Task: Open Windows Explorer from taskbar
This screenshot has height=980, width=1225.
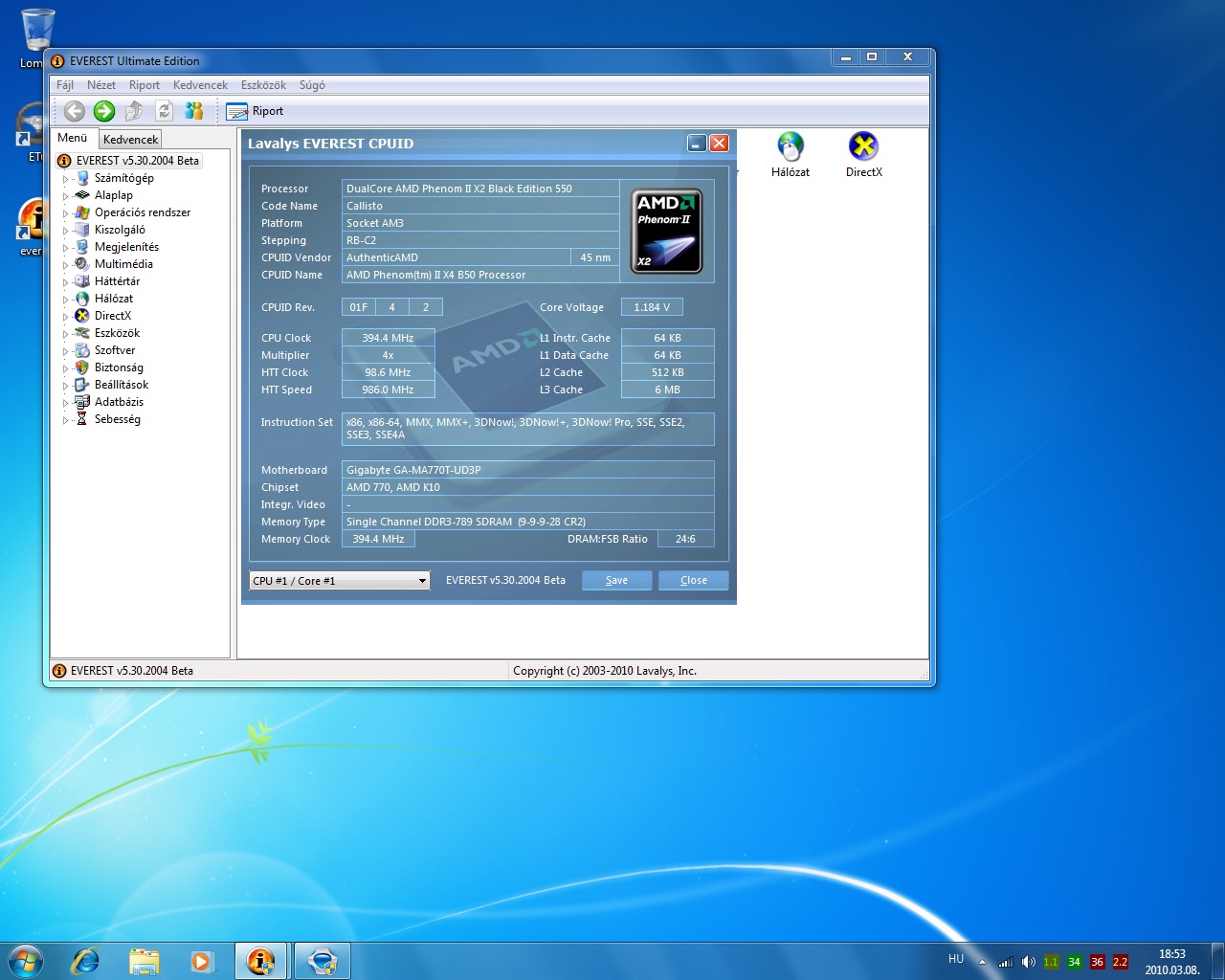Action: pyautogui.click(x=144, y=961)
